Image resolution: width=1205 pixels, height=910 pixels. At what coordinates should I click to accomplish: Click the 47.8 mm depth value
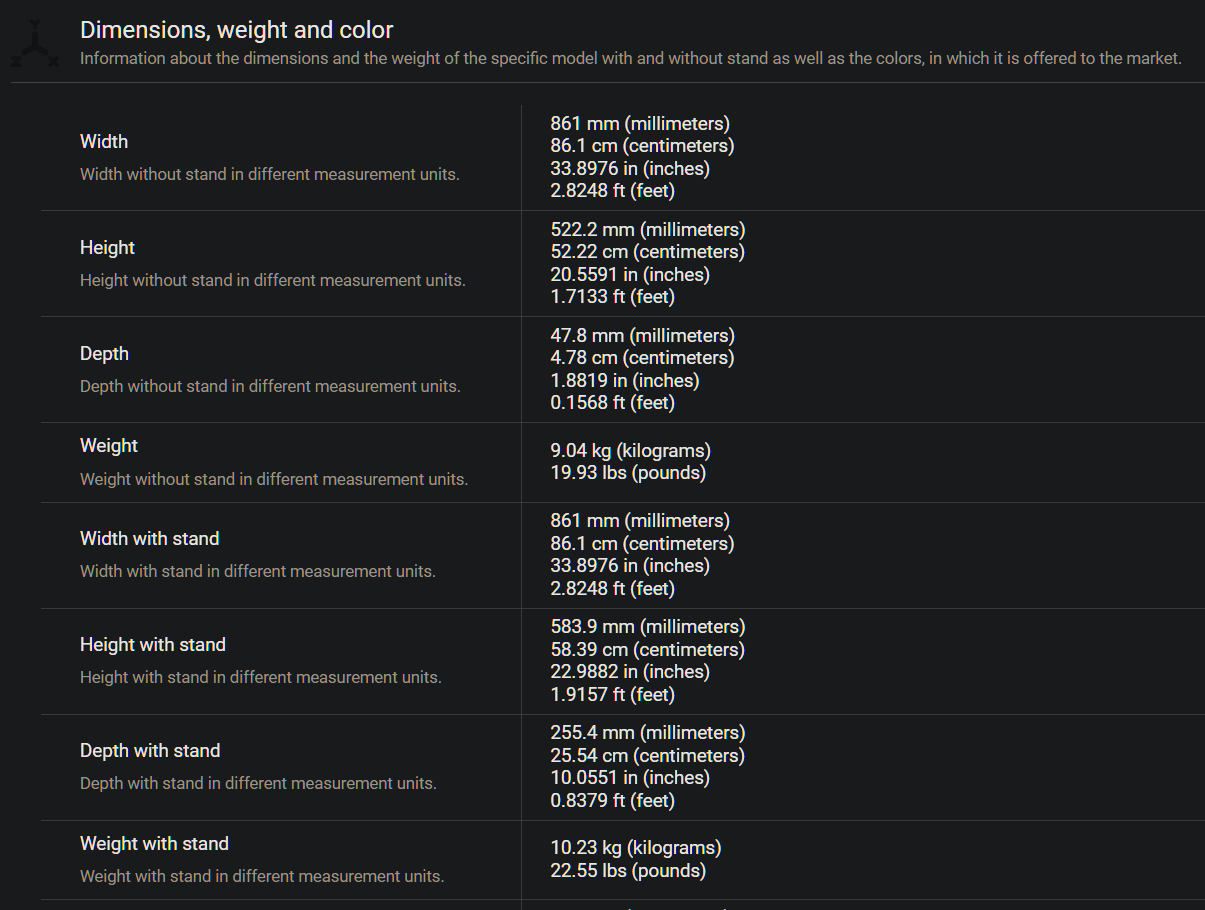tap(643, 336)
